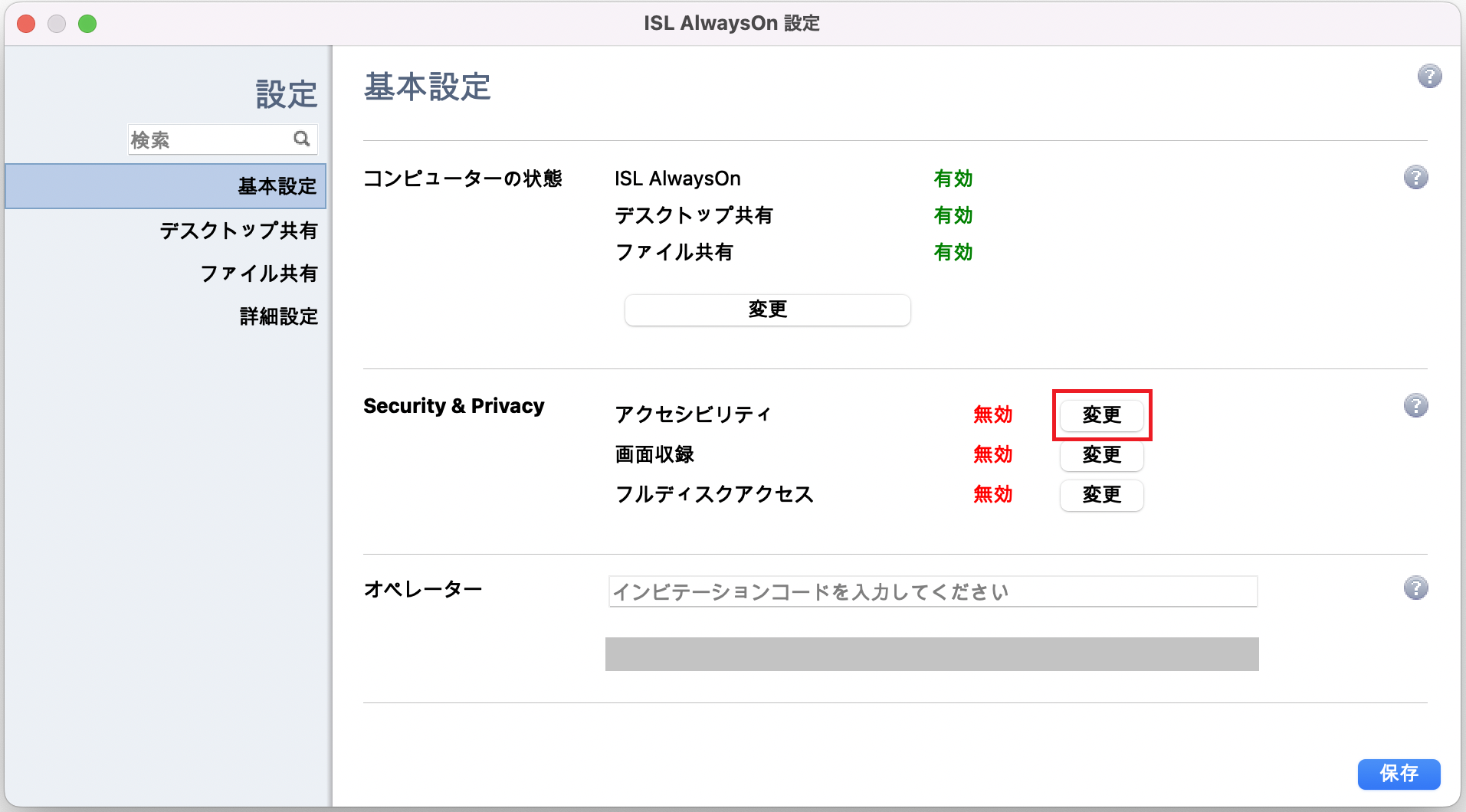Click the 保存 button
The width and height of the screenshot is (1466, 812).
click(1399, 774)
